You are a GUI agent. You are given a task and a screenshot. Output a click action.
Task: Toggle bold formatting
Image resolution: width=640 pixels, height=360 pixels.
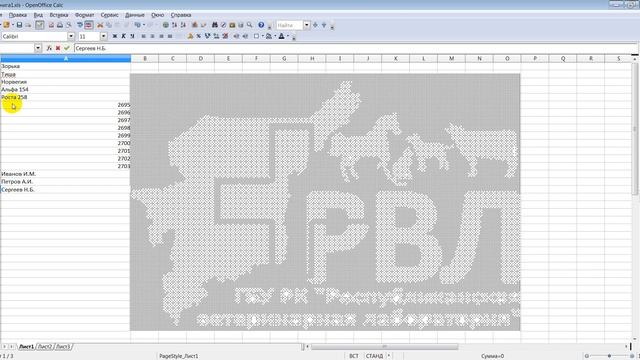click(x=115, y=36)
